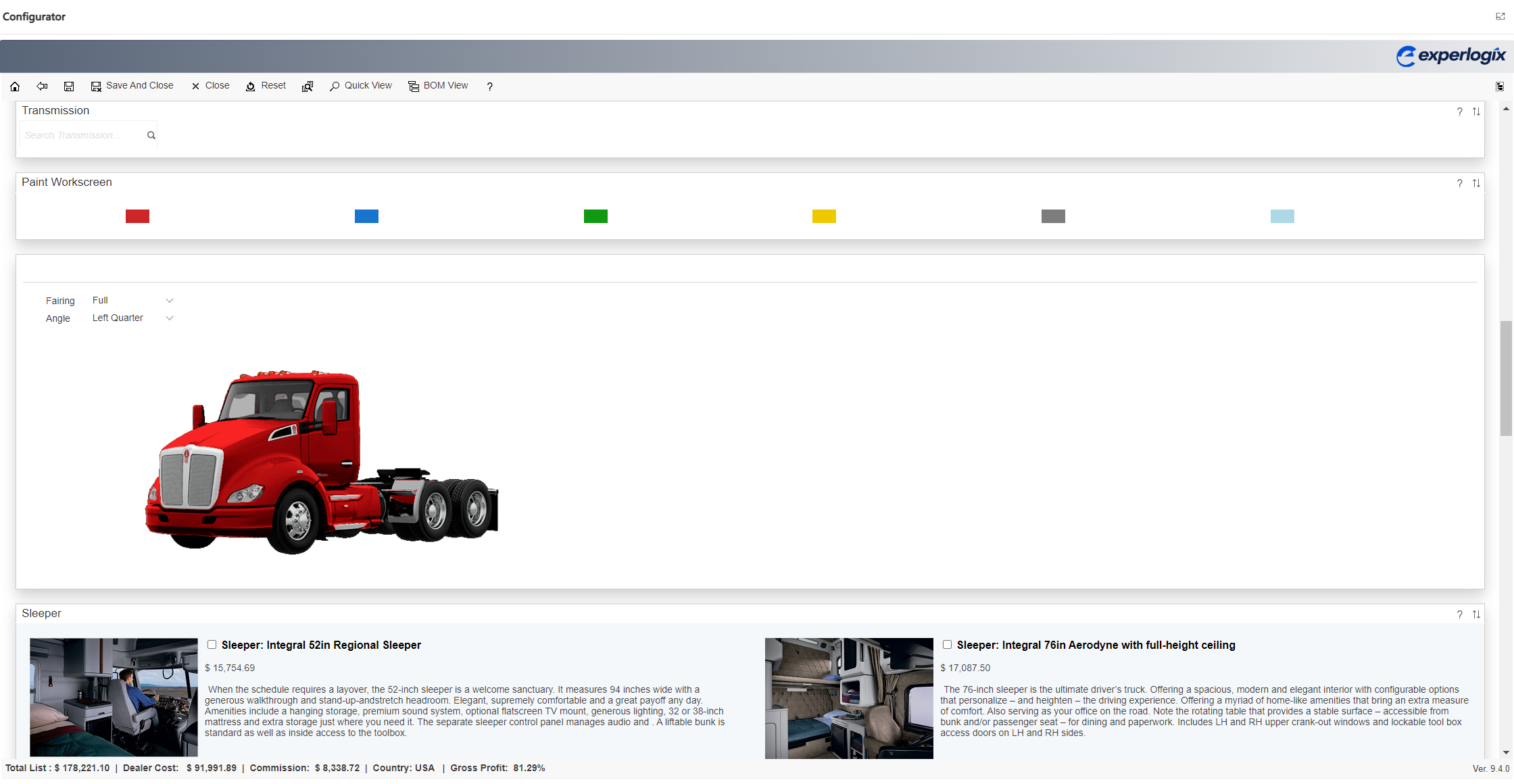1514x784 pixels.
Task: Click the Configurator title at top left
Action: (x=34, y=16)
